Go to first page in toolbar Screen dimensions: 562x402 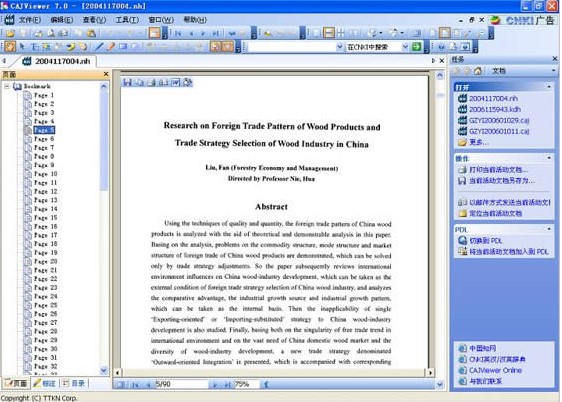(178, 34)
